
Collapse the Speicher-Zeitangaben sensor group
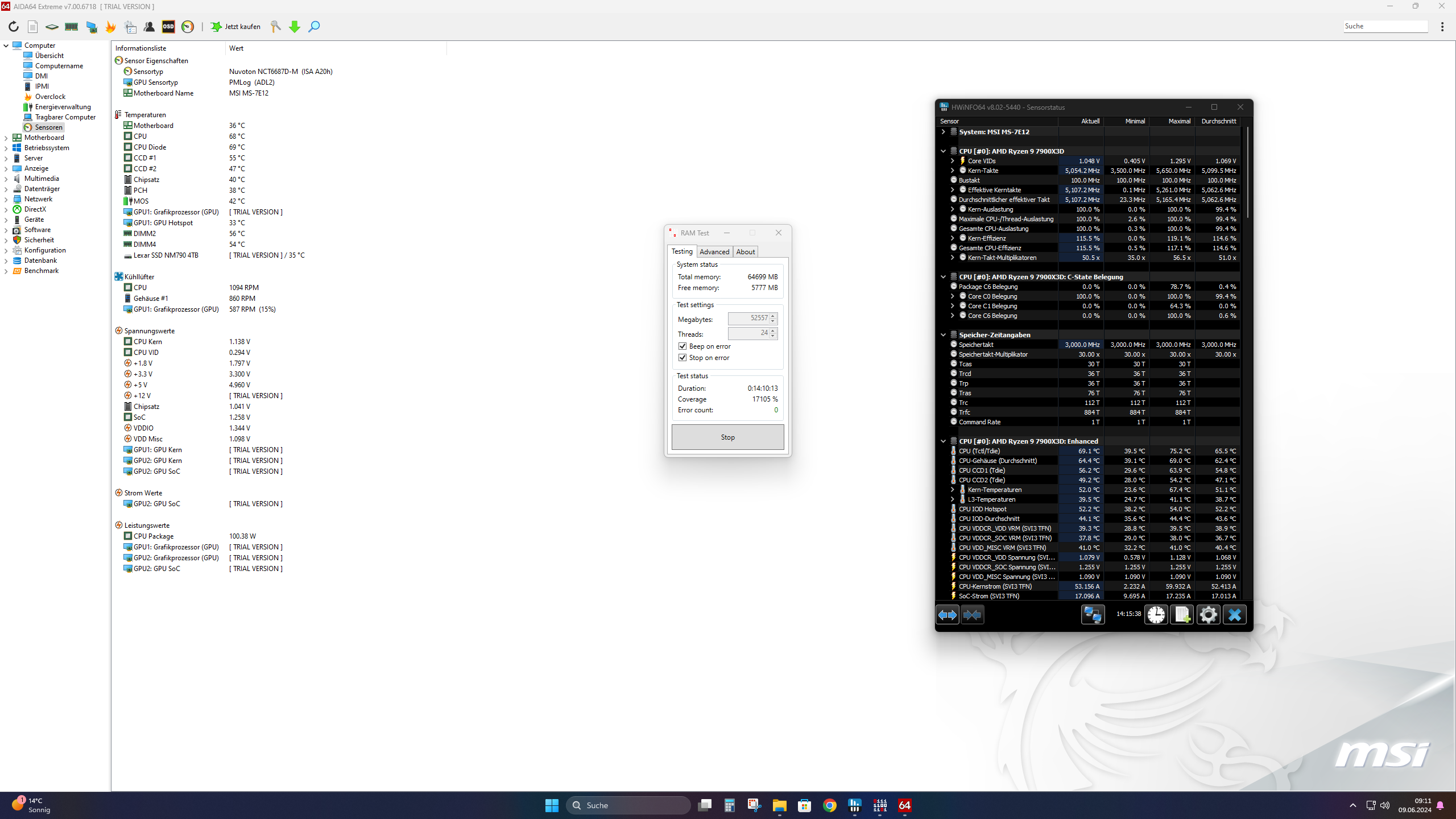pyautogui.click(x=943, y=335)
